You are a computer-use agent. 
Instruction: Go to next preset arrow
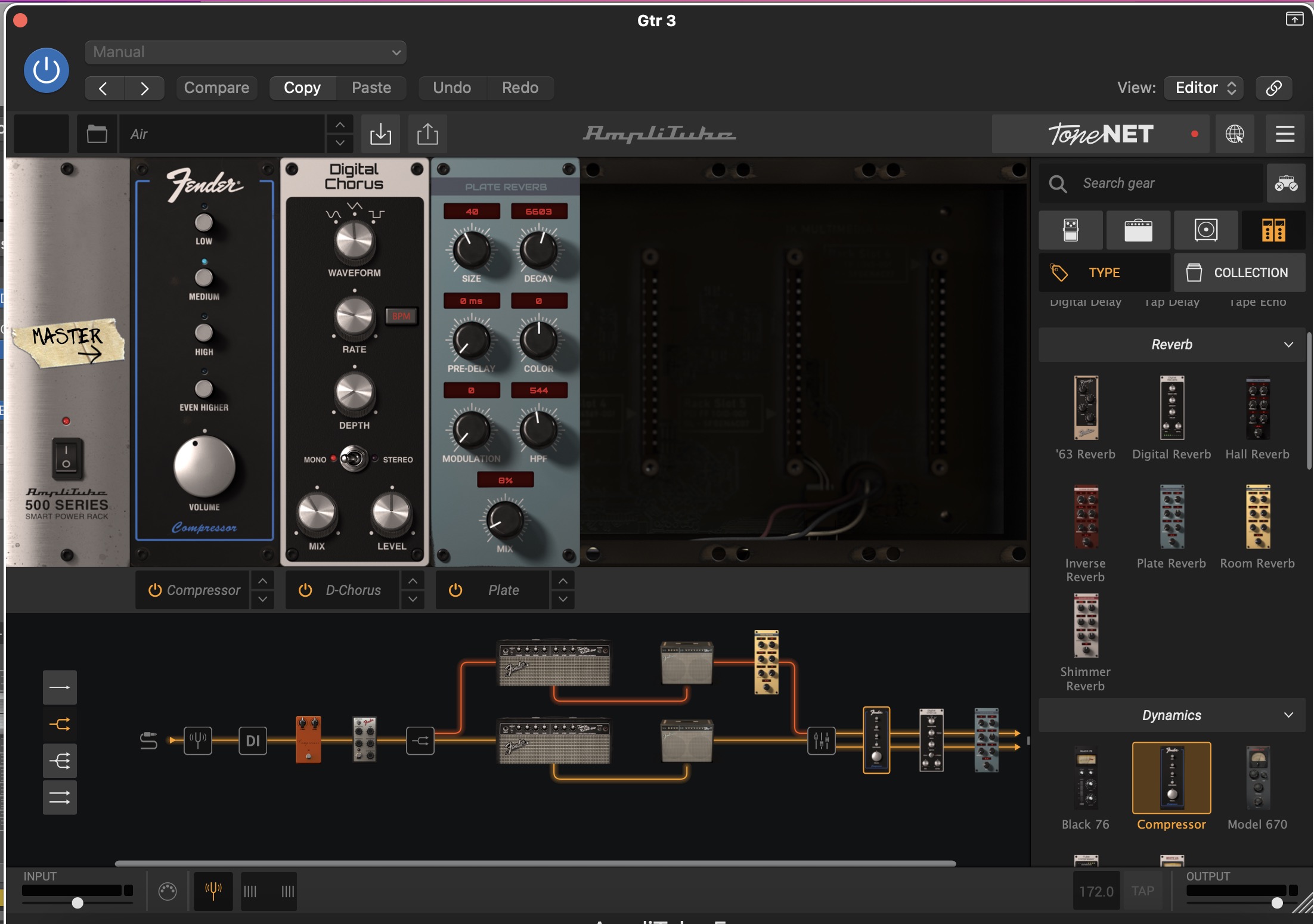pyautogui.click(x=144, y=88)
